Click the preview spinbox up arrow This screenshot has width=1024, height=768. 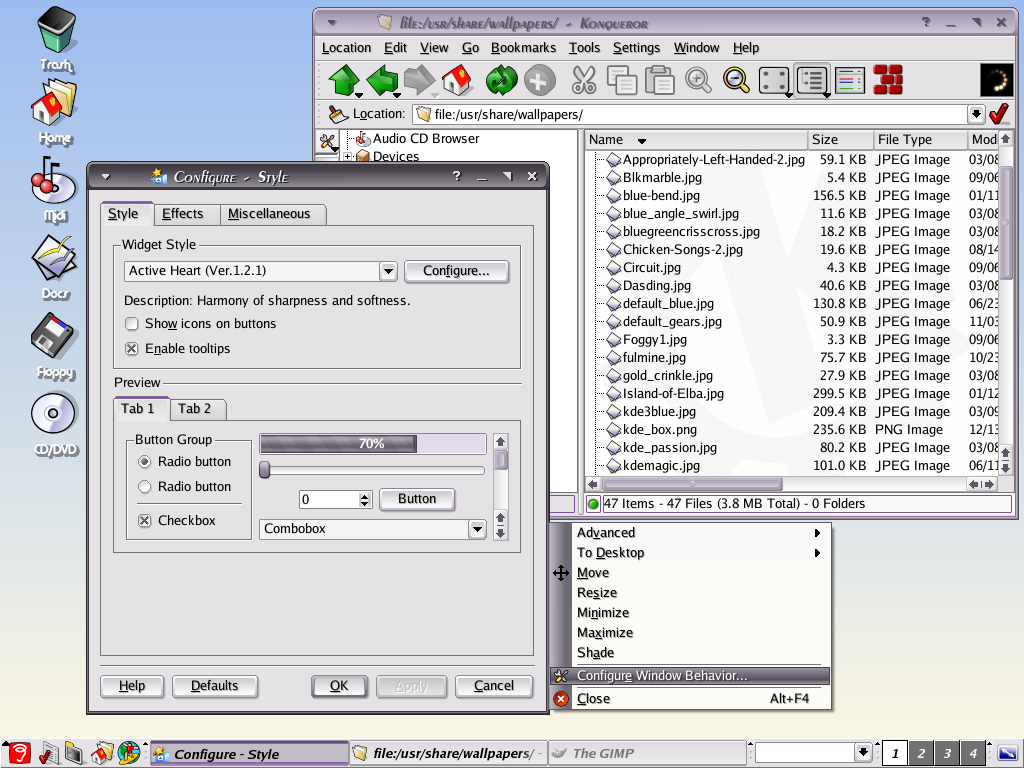point(365,496)
